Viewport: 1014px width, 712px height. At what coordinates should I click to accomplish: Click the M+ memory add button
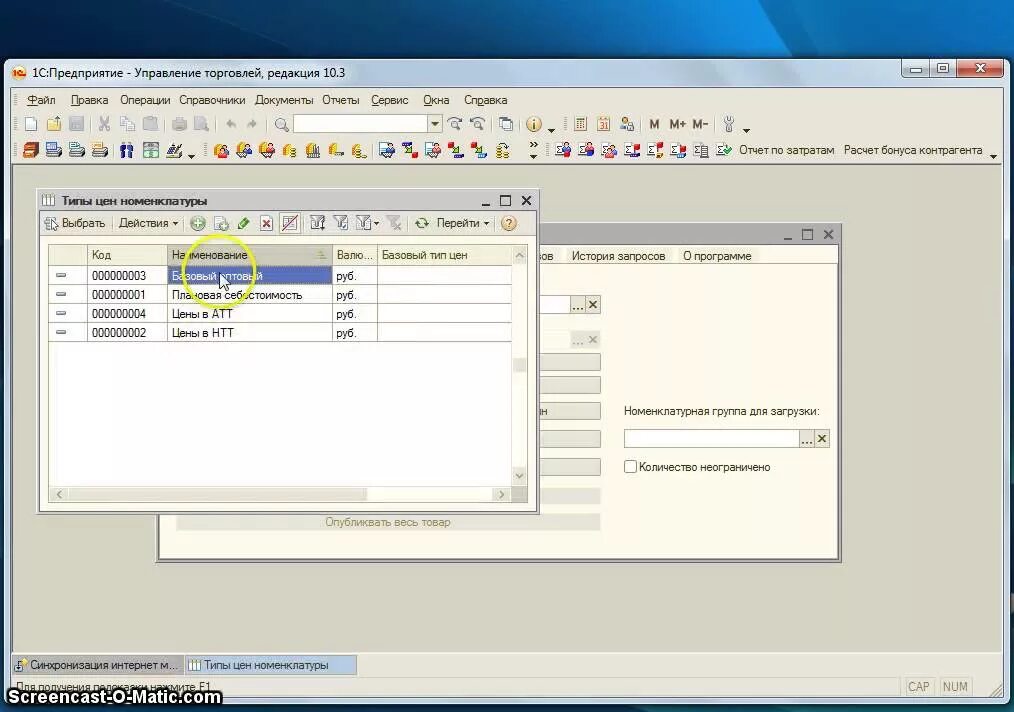point(677,124)
